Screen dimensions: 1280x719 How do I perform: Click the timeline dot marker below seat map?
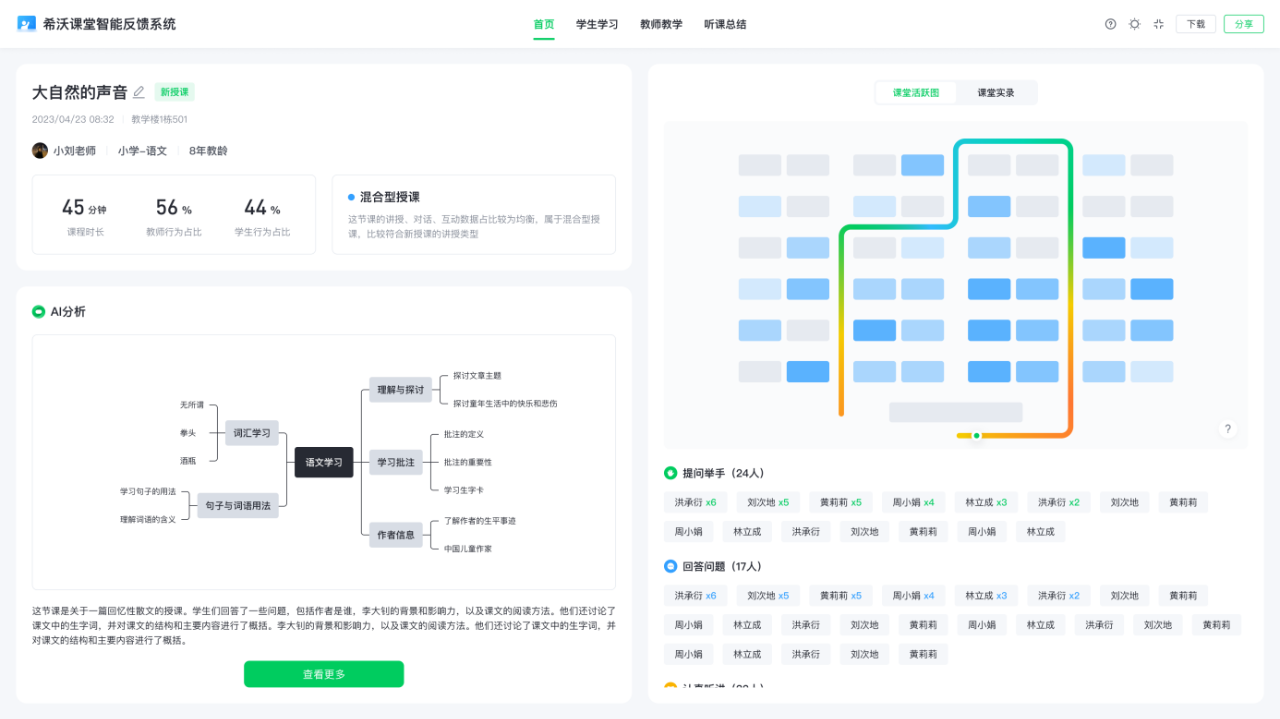point(977,436)
